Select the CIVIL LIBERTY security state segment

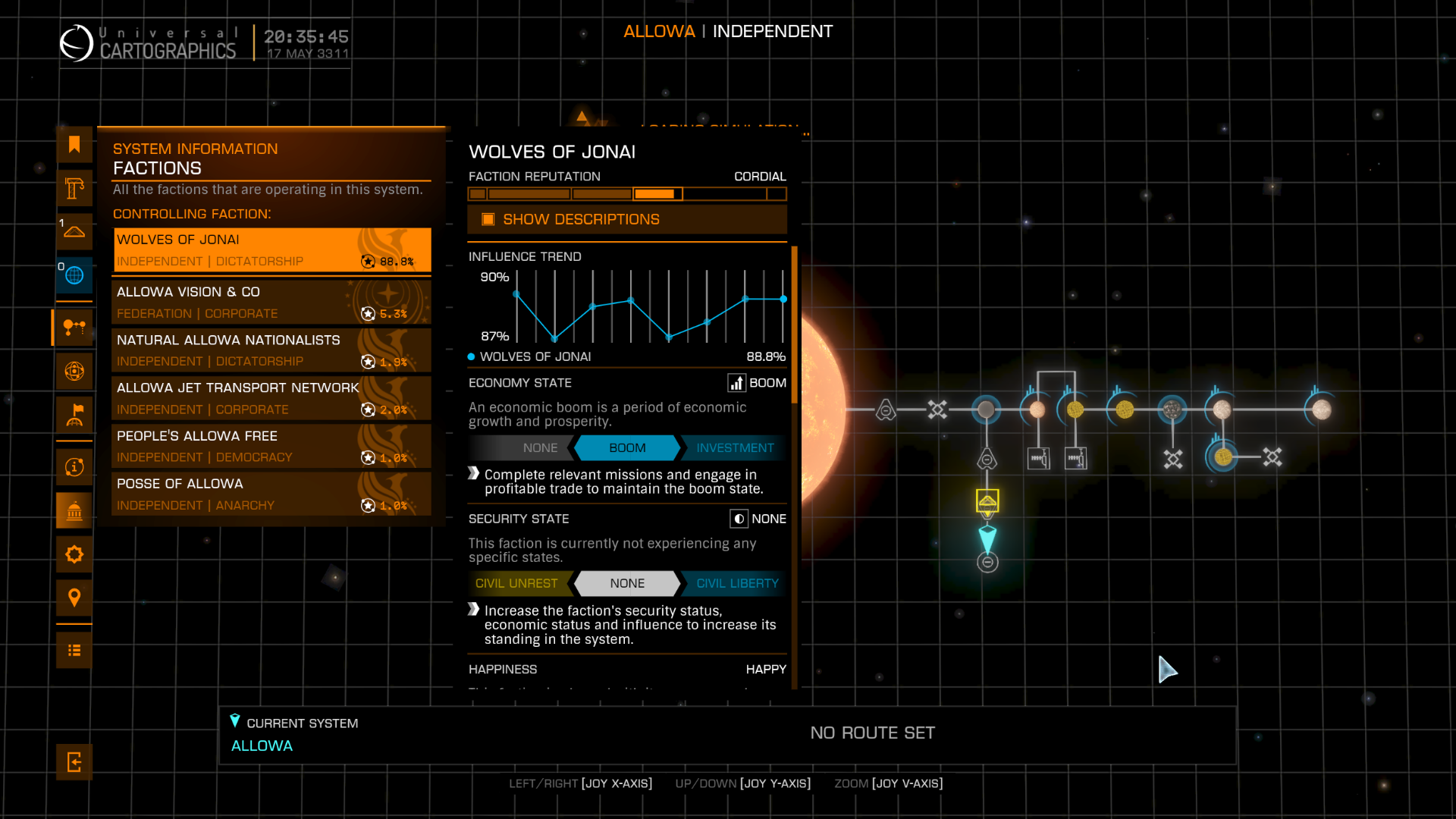736,583
